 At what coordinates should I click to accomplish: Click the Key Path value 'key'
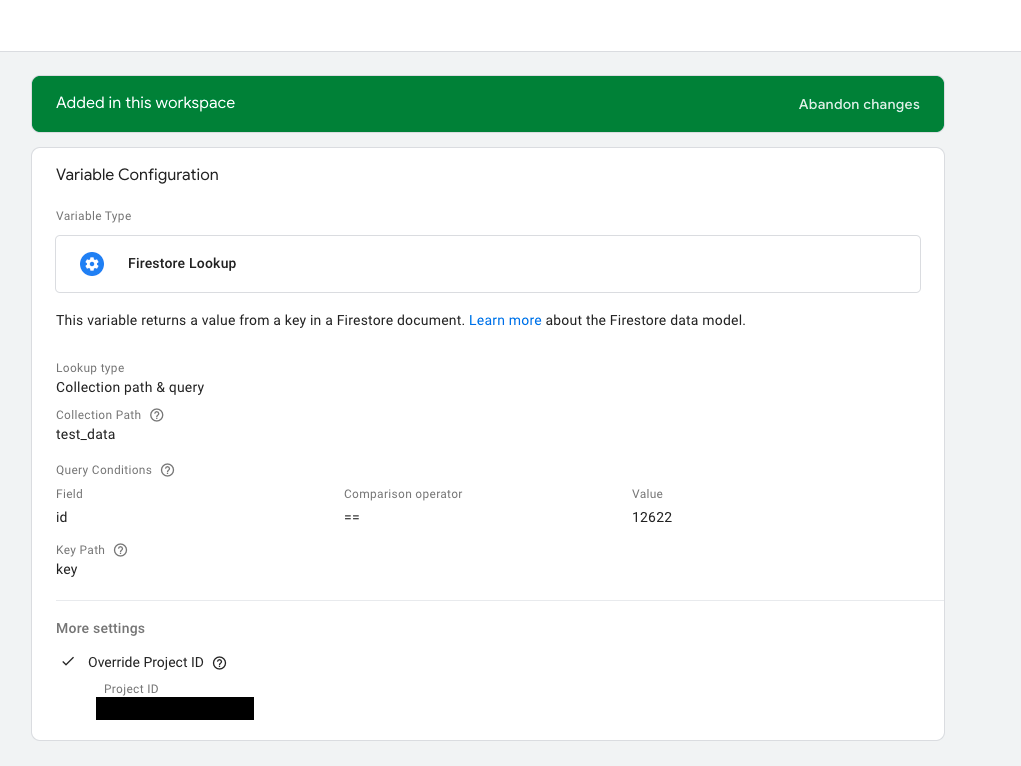(x=66, y=569)
